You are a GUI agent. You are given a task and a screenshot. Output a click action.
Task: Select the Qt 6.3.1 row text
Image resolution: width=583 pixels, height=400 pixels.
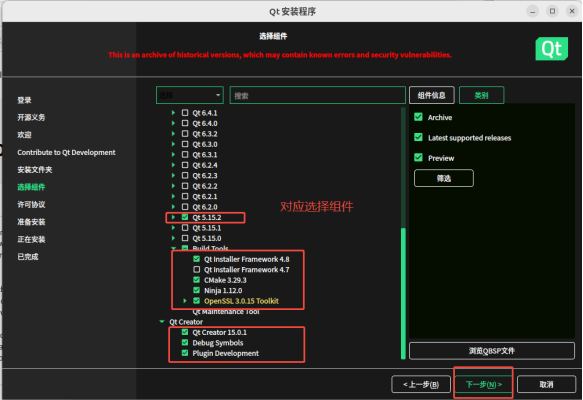pyautogui.click(x=205, y=155)
